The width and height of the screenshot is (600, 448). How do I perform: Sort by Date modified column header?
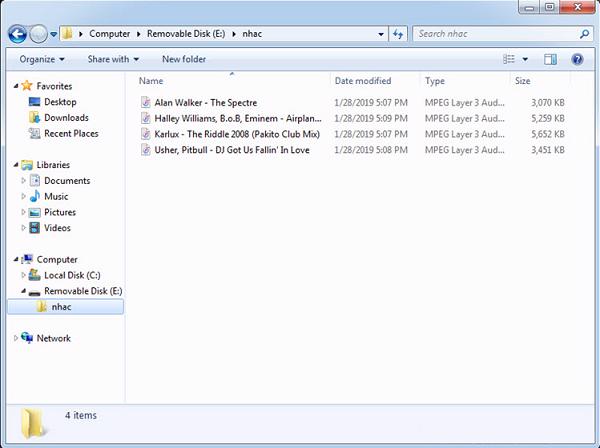pyautogui.click(x=363, y=81)
